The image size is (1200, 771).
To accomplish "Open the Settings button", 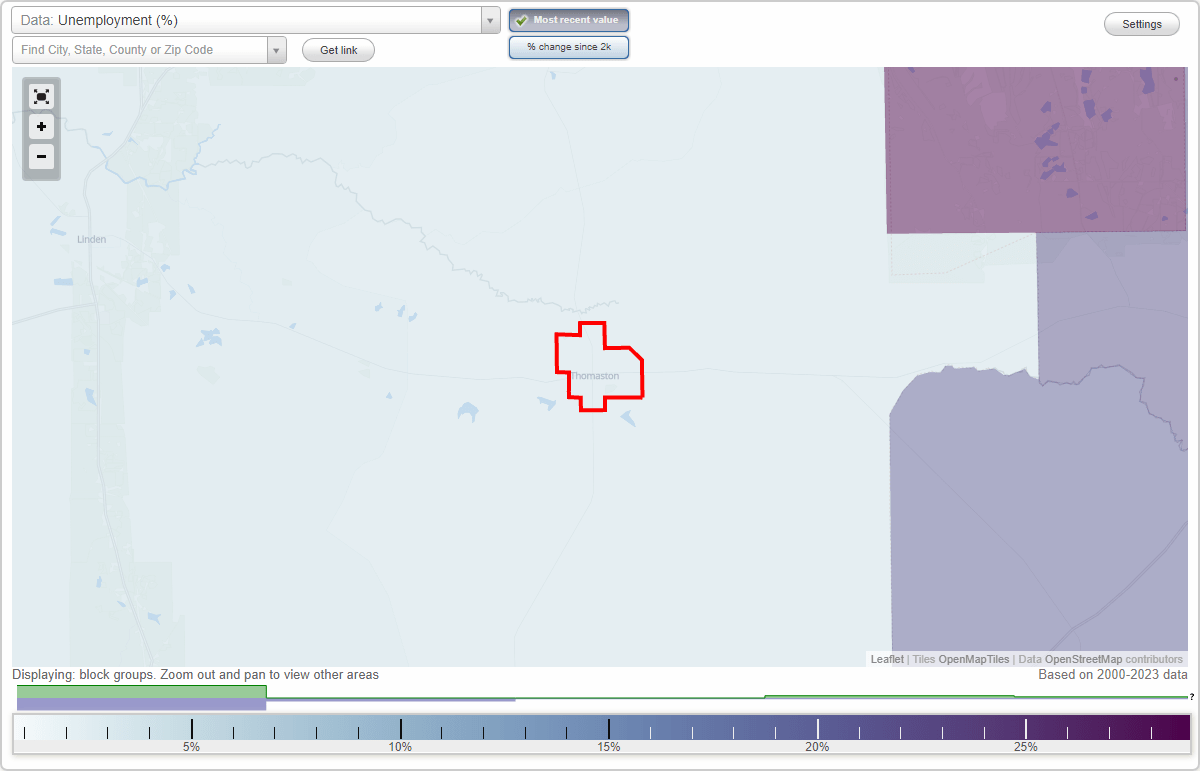I will [x=1141, y=24].
